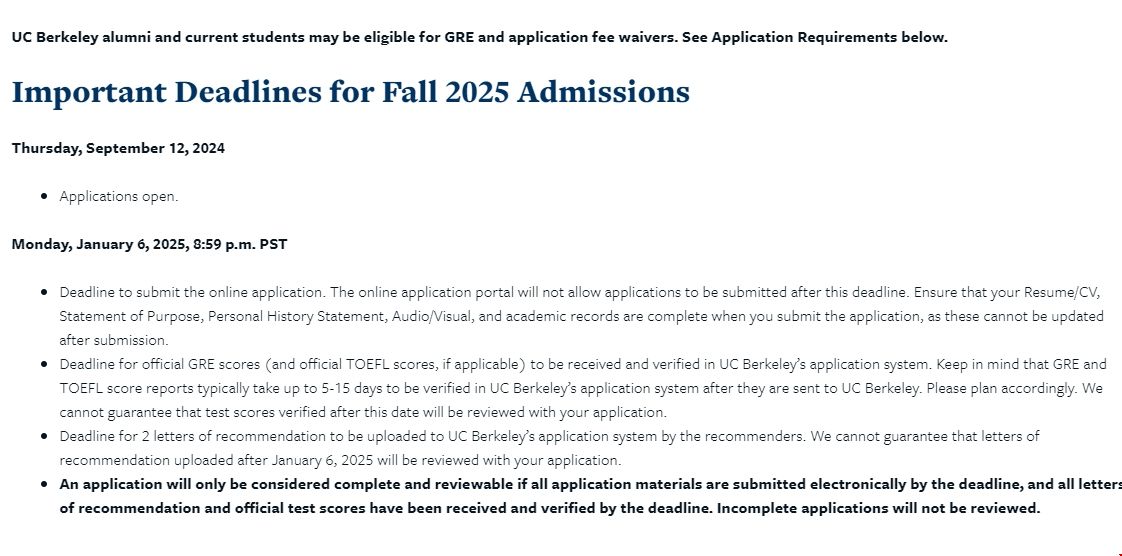Screen dimensions: 1122x556
Task: Click the 'Thursday, September 12, 2024' date line
Action: [118, 148]
